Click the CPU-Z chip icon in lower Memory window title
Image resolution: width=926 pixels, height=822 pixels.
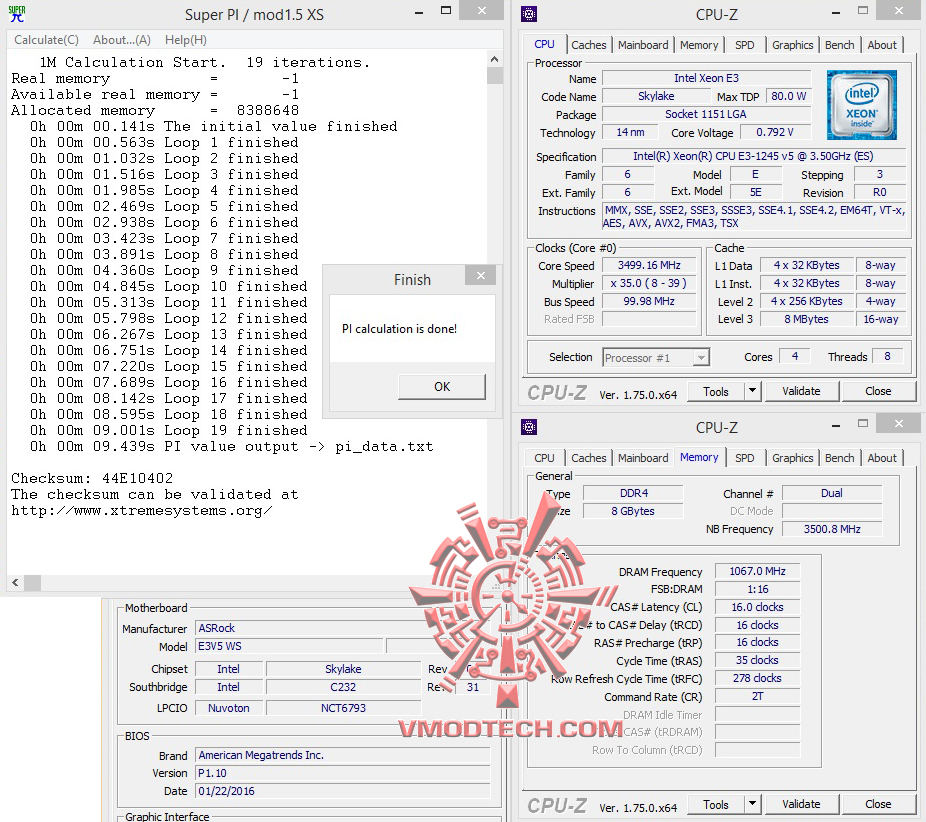pyautogui.click(x=529, y=426)
